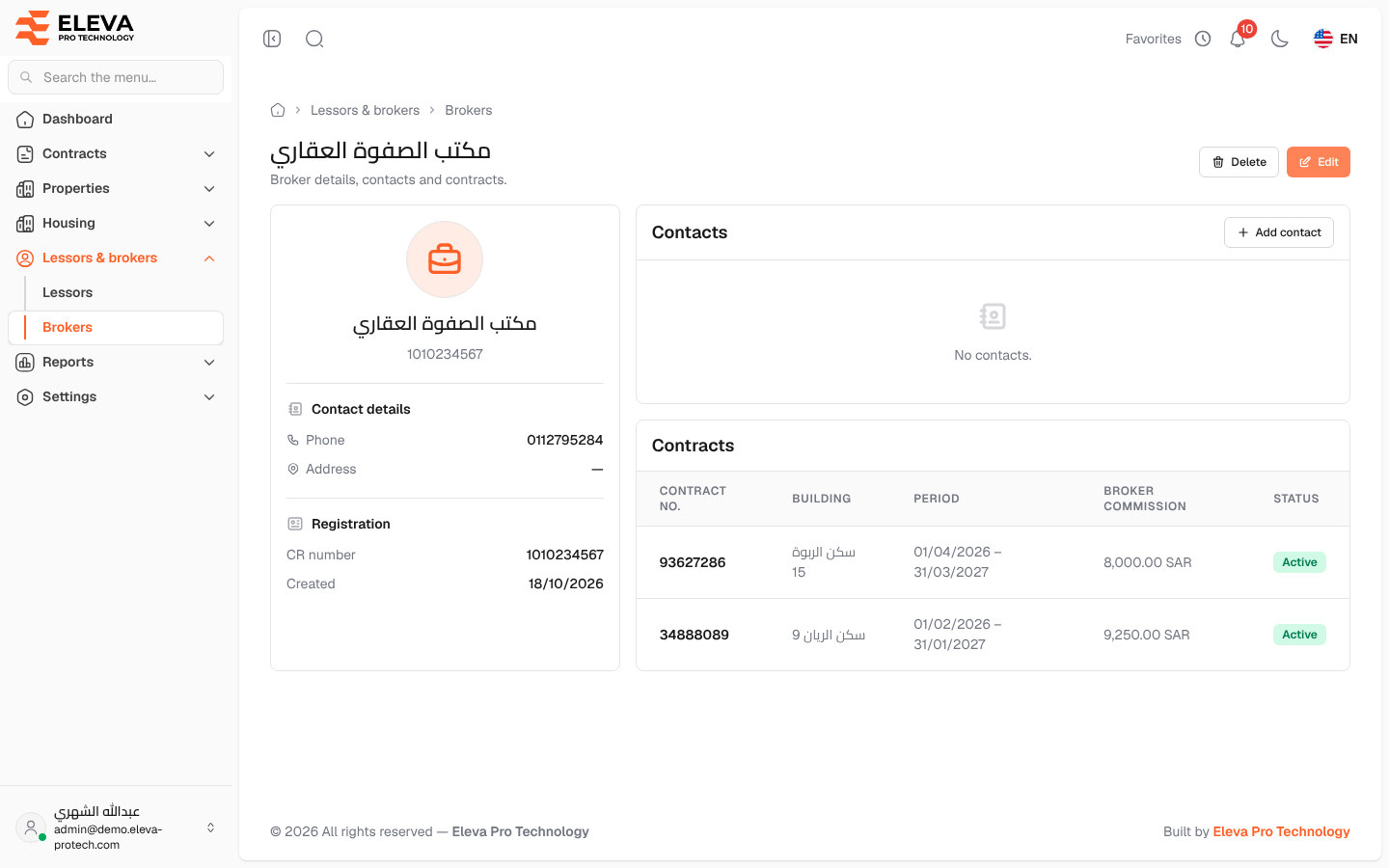Expand the Contracts menu chevron

209,154
